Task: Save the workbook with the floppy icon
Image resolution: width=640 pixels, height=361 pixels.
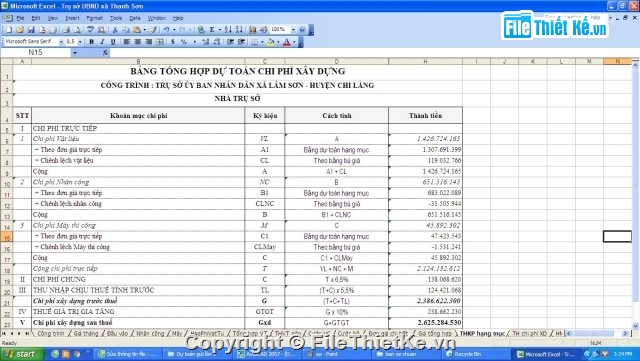Action: (31, 30)
